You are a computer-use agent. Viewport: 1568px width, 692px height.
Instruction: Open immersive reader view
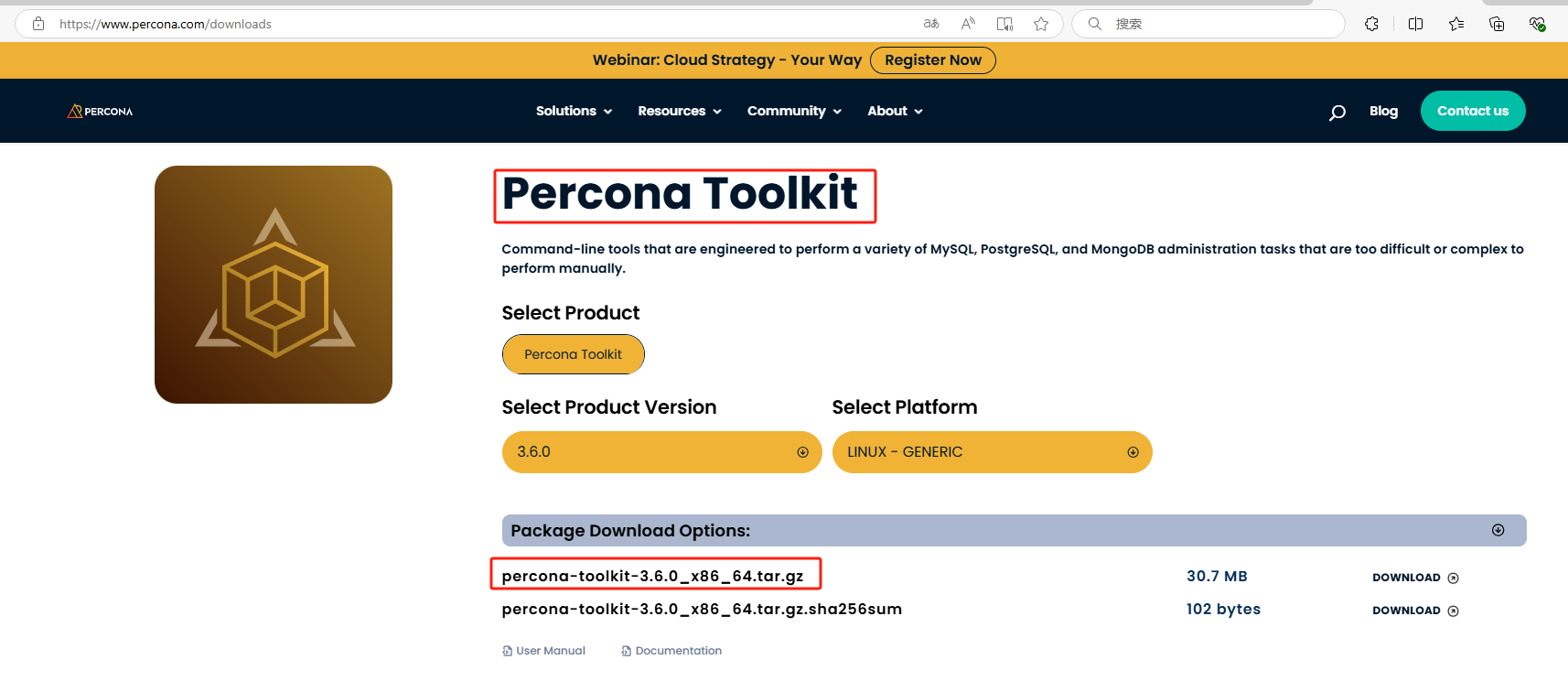pos(1004,24)
